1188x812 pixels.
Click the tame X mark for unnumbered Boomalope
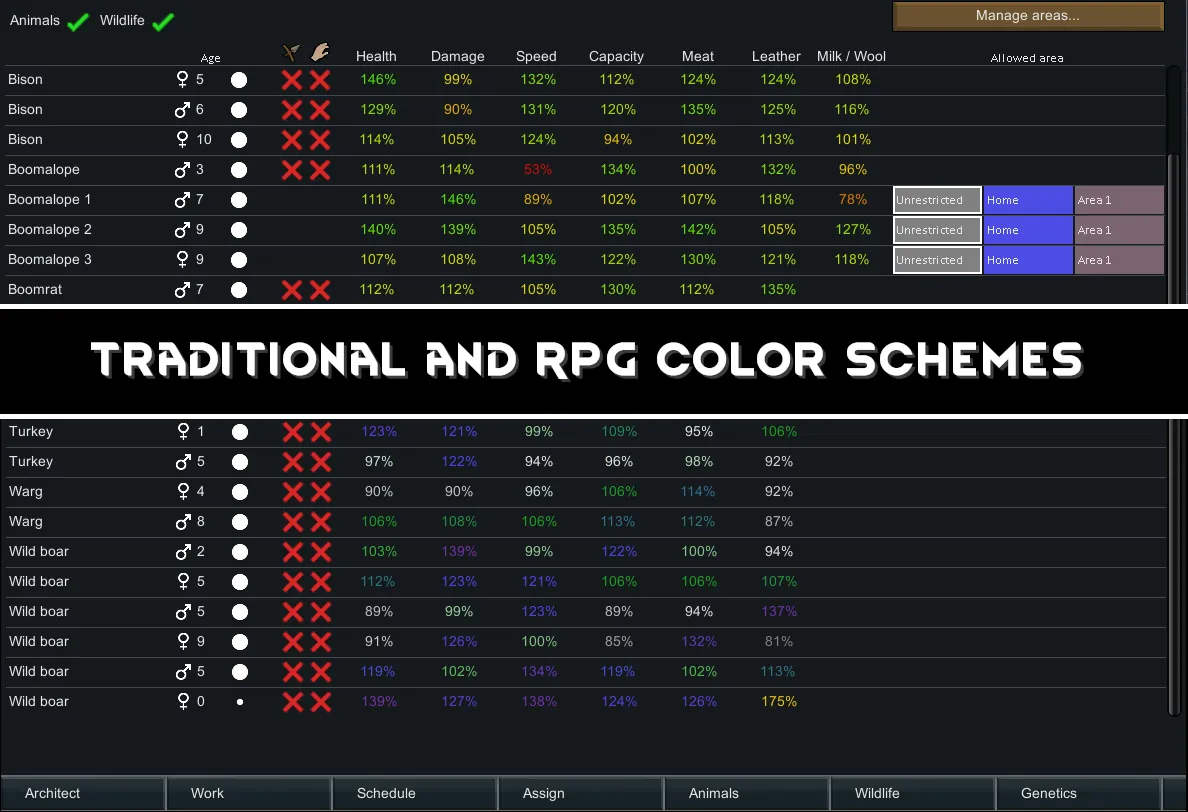(320, 170)
